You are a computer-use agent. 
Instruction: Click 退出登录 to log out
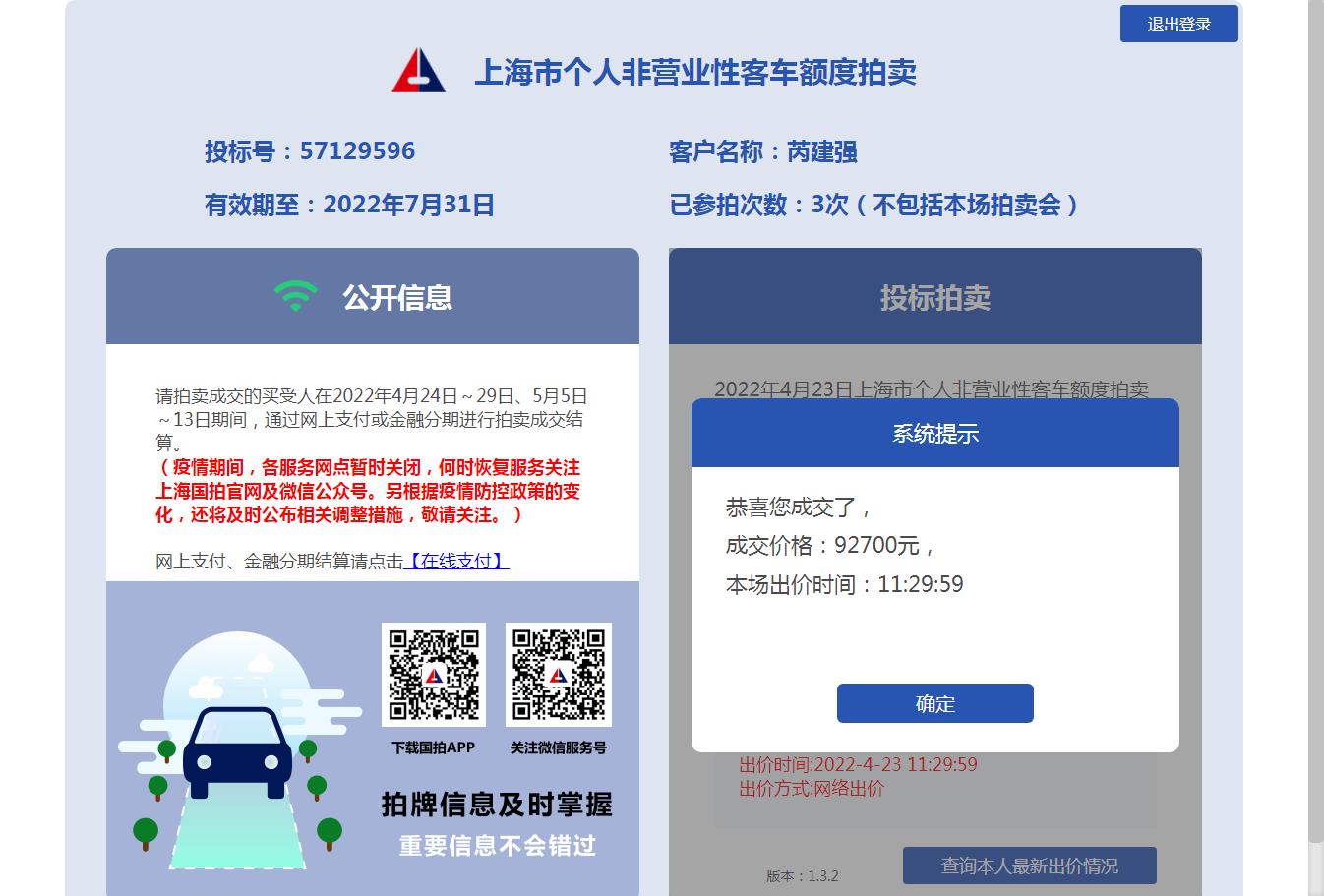(x=1178, y=24)
